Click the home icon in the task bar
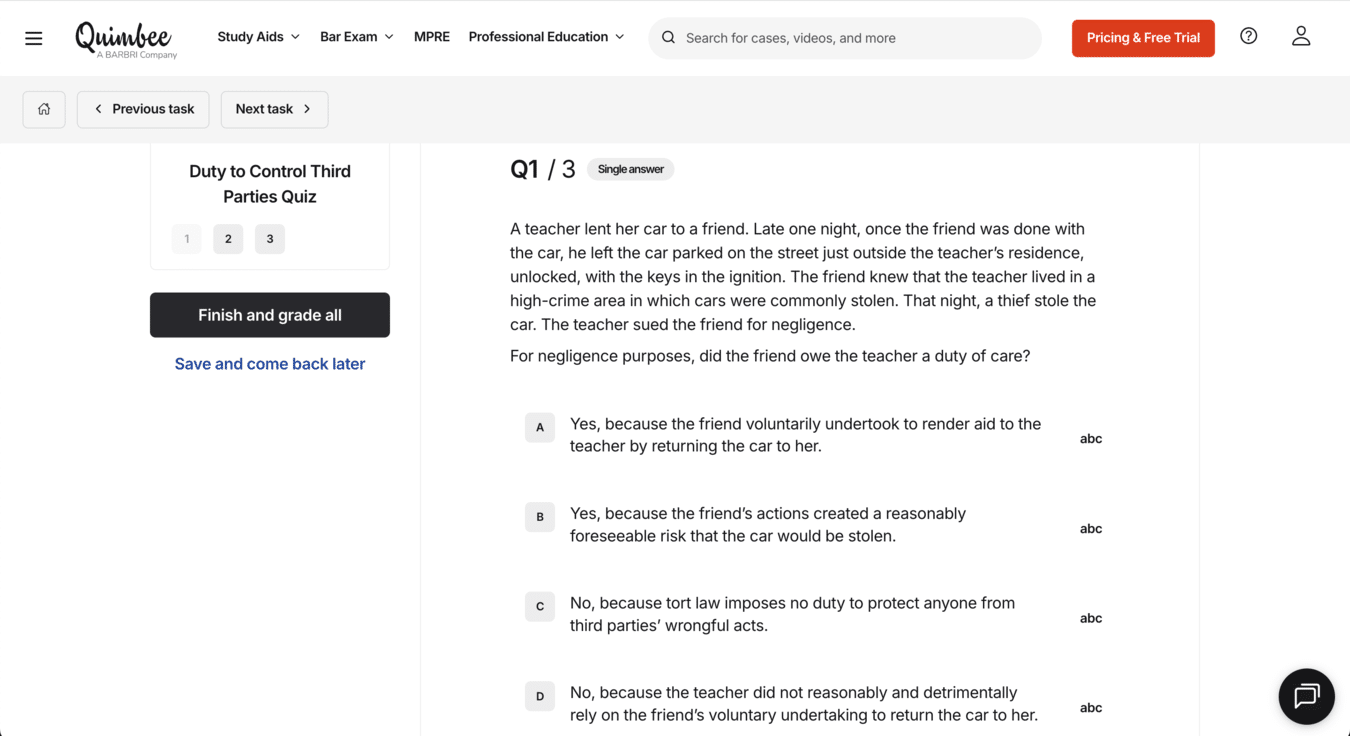 pos(44,108)
